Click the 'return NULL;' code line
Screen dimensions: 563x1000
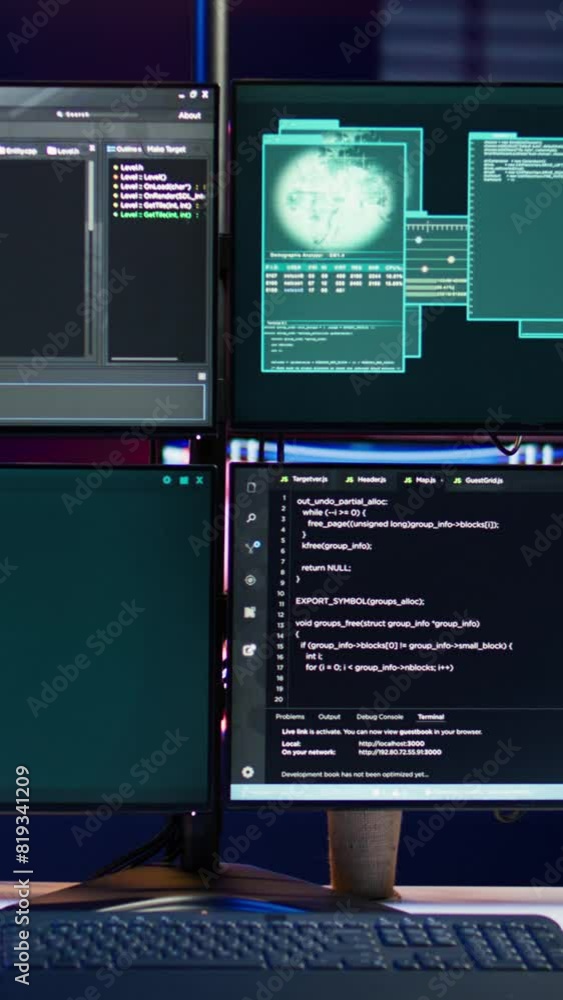click(326, 568)
